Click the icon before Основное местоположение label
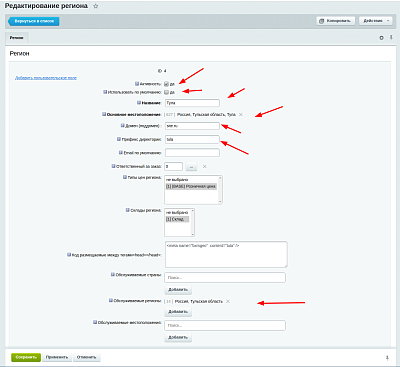 pyautogui.click(x=104, y=114)
